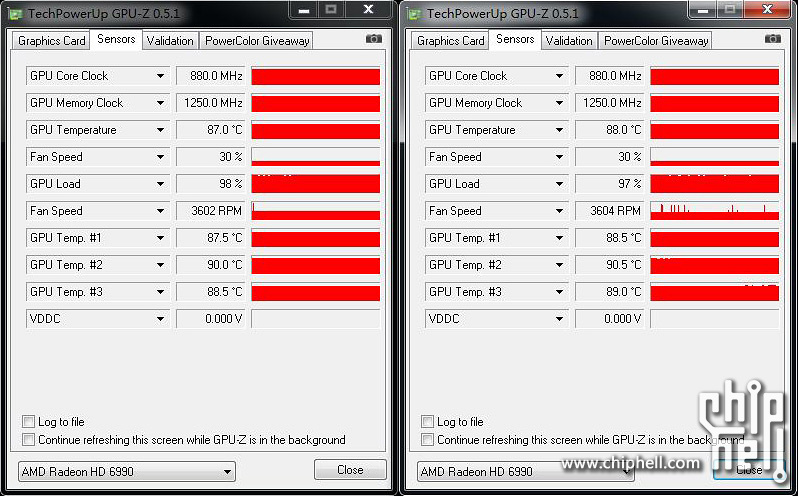Open AMD Radeon HD 6990 selector in left window

tap(127, 472)
